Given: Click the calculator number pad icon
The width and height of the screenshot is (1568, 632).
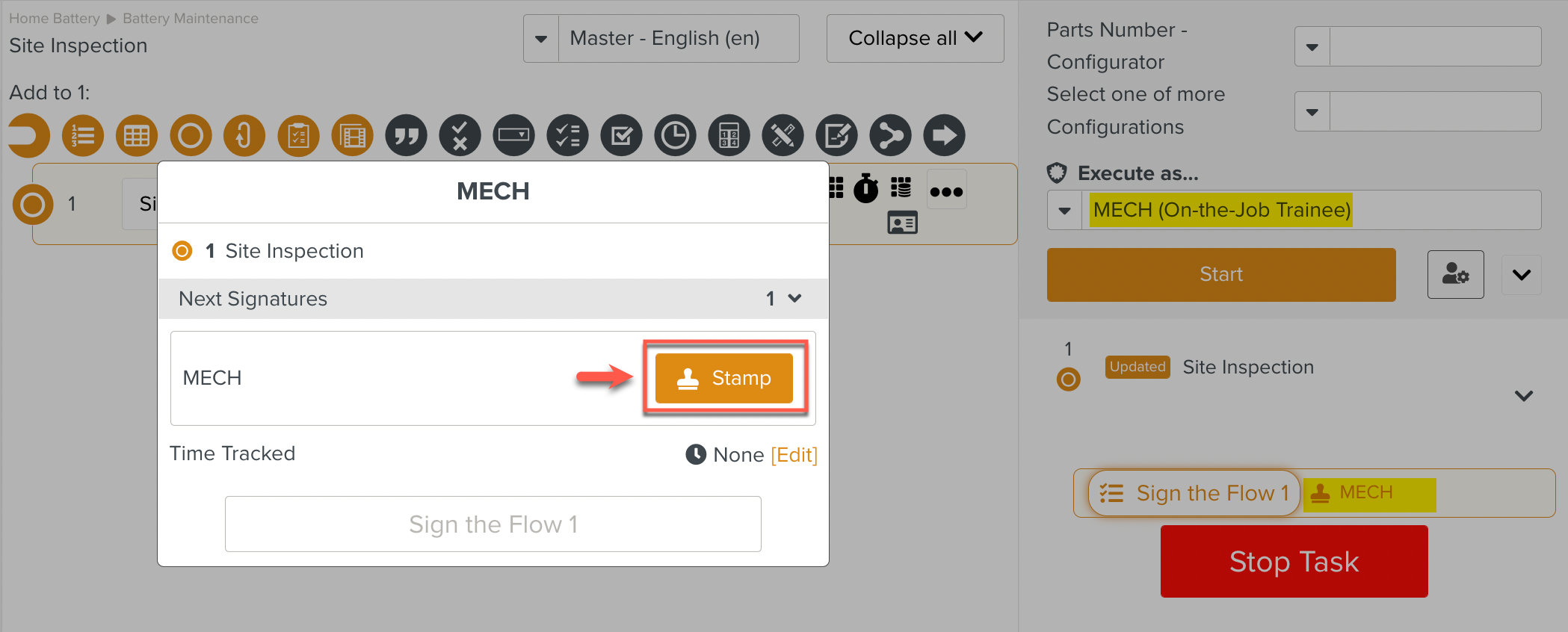Looking at the screenshot, I should click(729, 136).
